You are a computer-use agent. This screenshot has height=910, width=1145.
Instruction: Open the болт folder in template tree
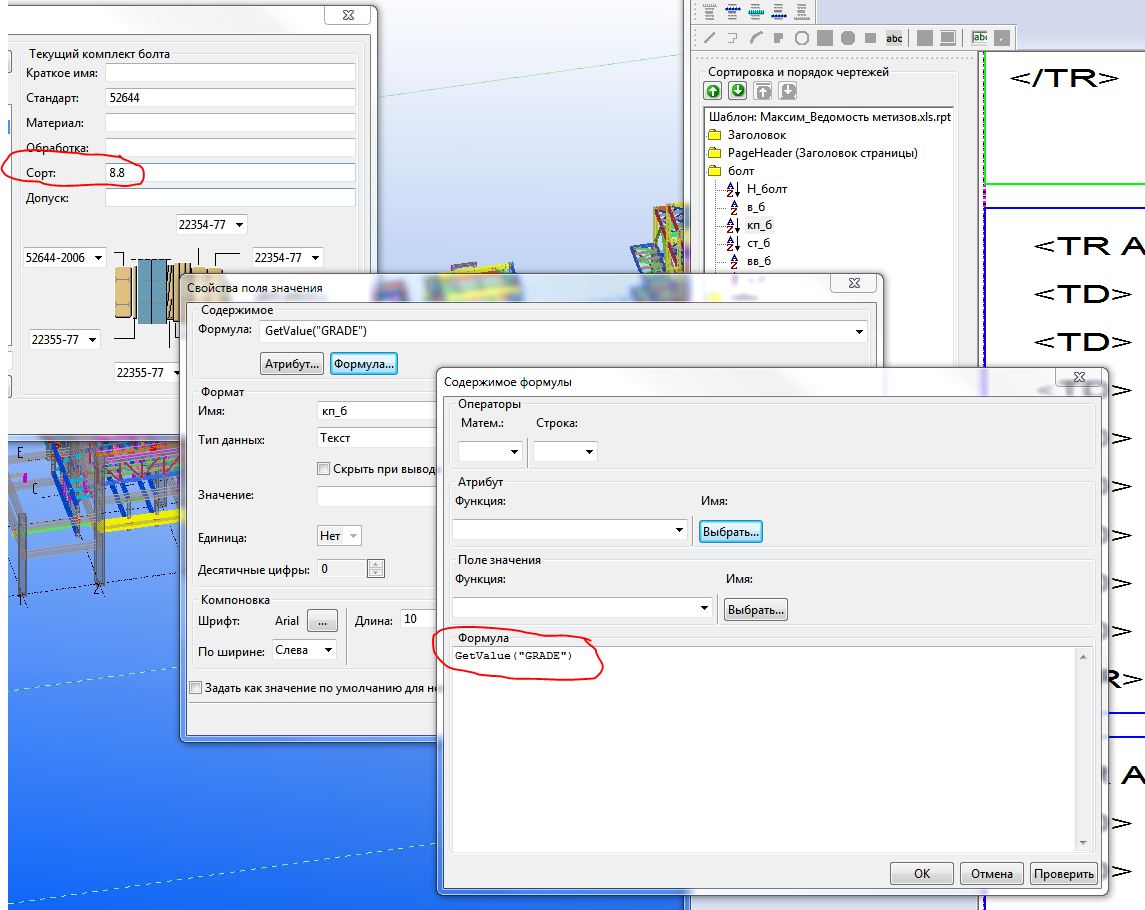point(714,171)
